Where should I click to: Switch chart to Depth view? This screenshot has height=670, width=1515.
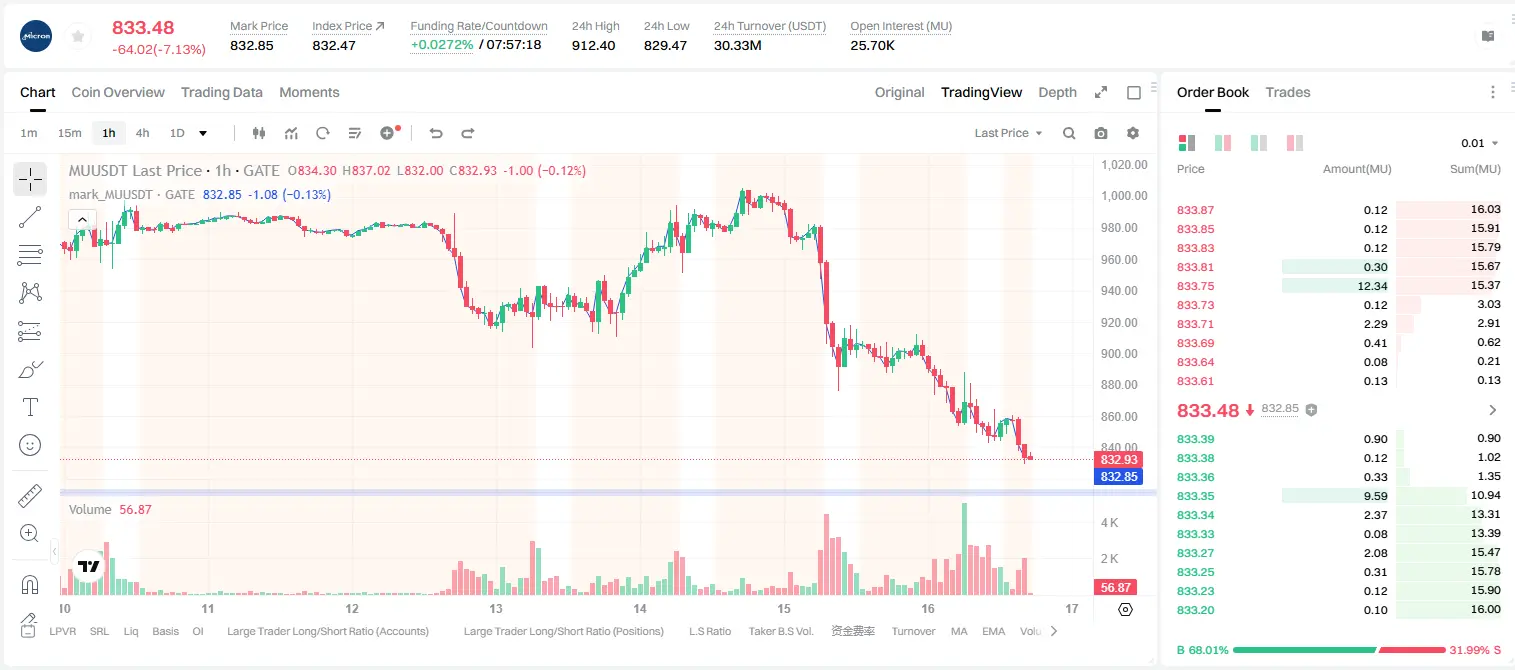(1057, 92)
